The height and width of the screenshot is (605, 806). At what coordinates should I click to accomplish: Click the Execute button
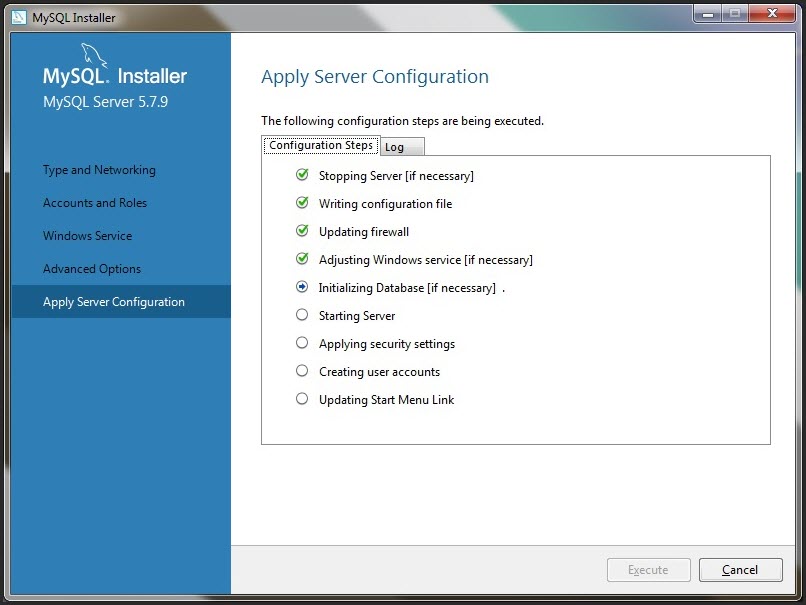tap(648, 570)
